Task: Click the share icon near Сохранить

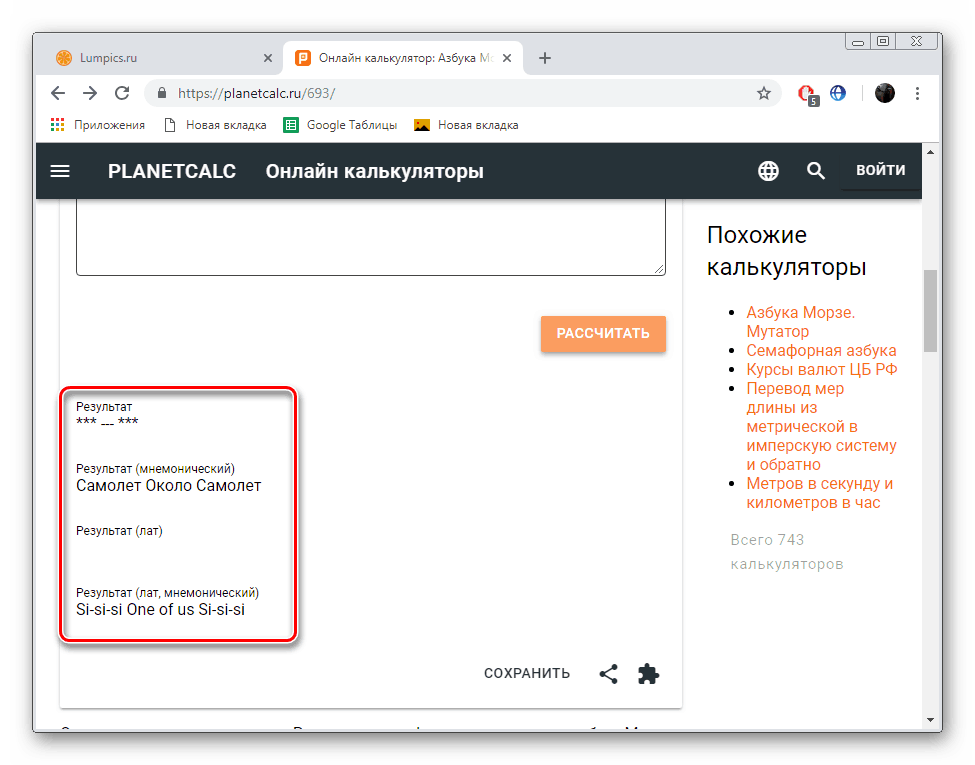Action: tap(608, 674)
